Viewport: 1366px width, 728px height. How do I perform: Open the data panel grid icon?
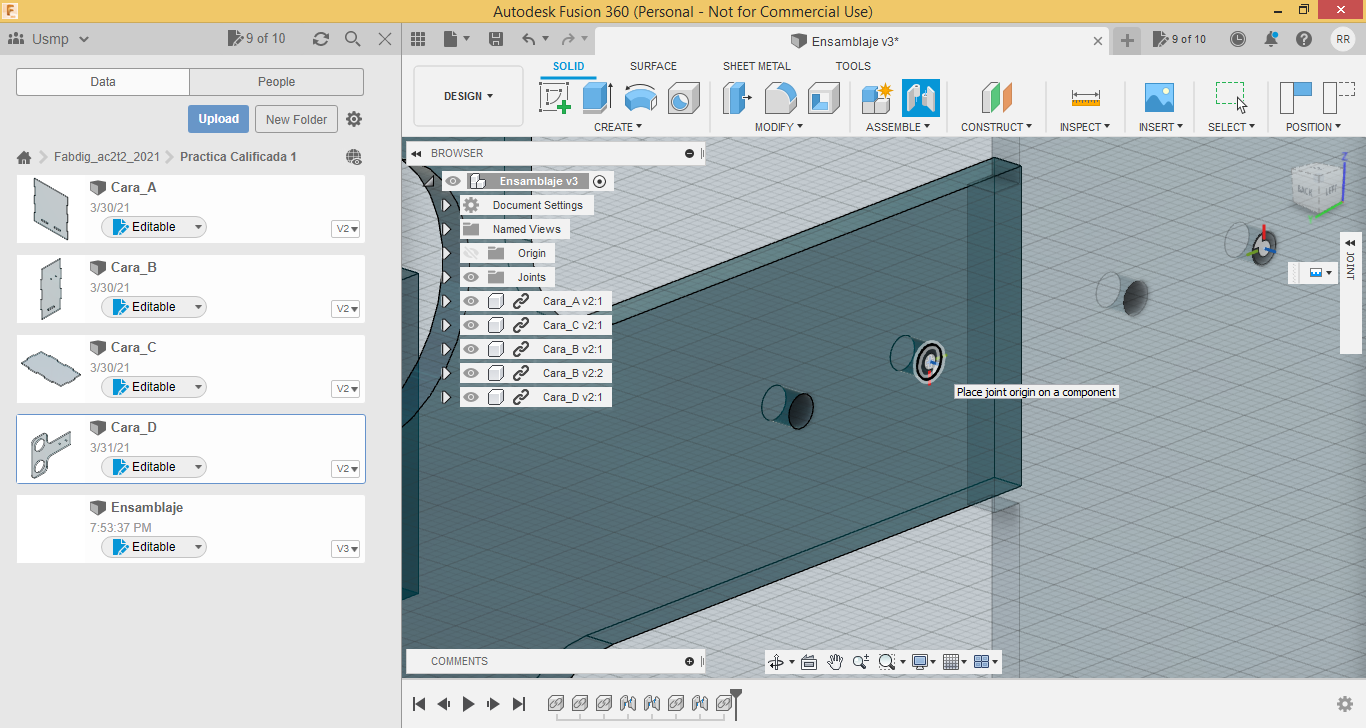pos(418,39)
